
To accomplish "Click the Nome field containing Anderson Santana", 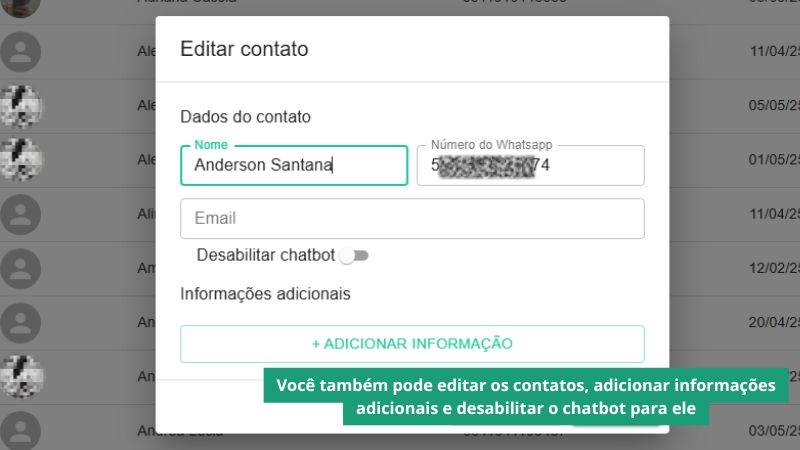I will (x=294, y=165).
